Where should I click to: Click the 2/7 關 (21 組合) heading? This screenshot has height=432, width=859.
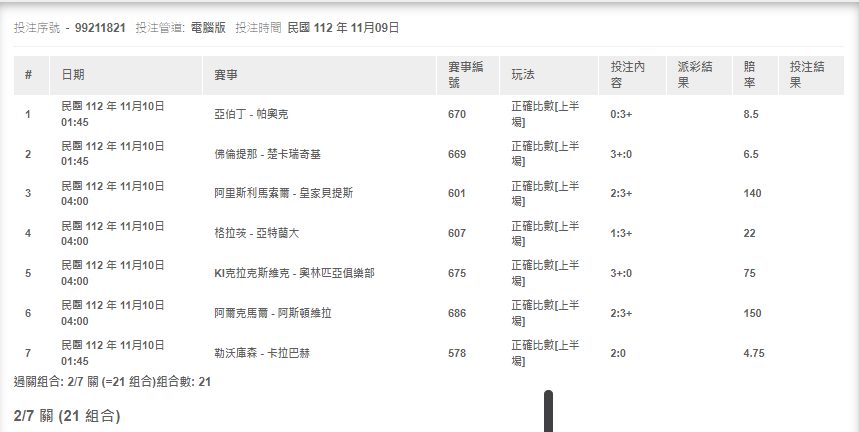click(67, 416)
